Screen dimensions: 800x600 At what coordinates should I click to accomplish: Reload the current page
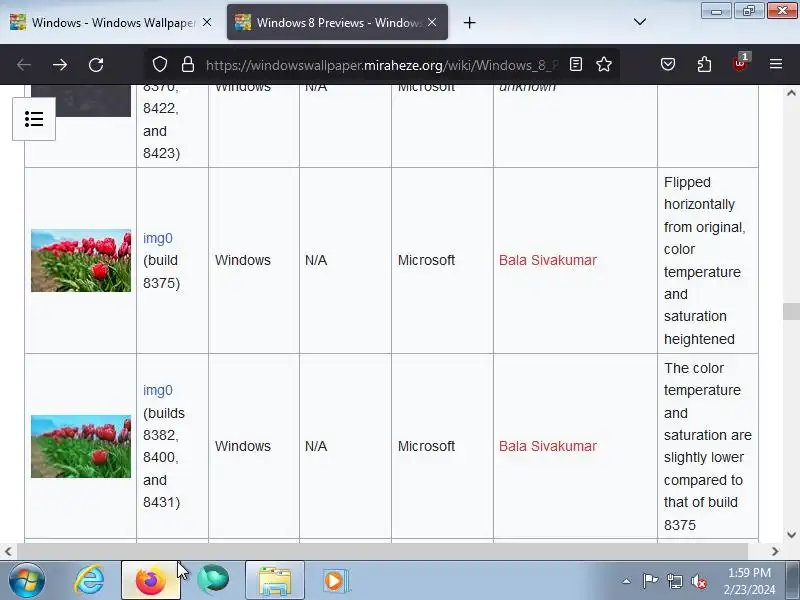click(x=96, y=65)
